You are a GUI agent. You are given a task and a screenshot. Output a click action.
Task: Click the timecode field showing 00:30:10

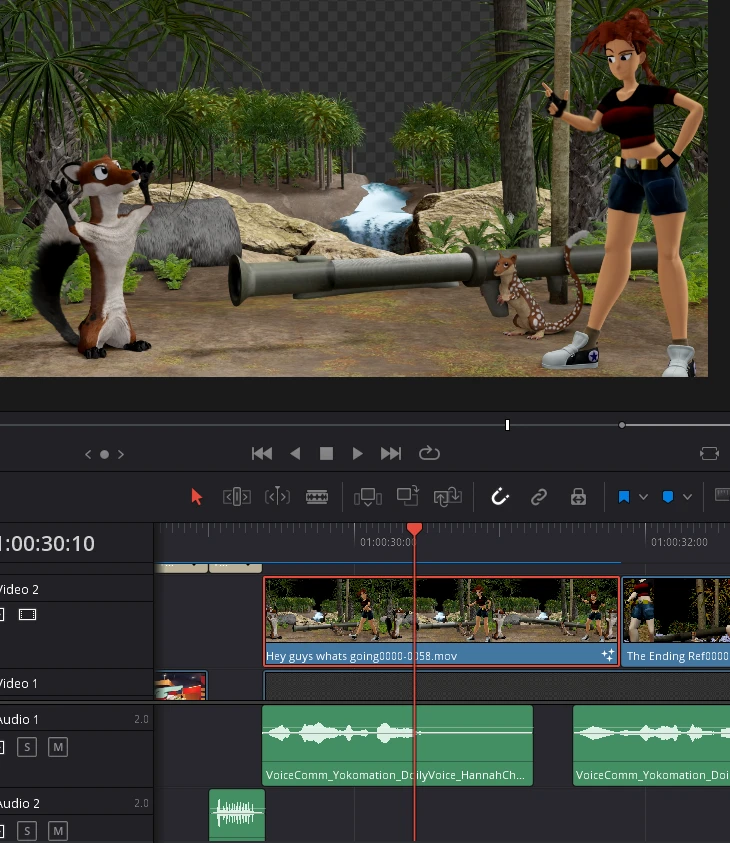click(x=47, y=544)
